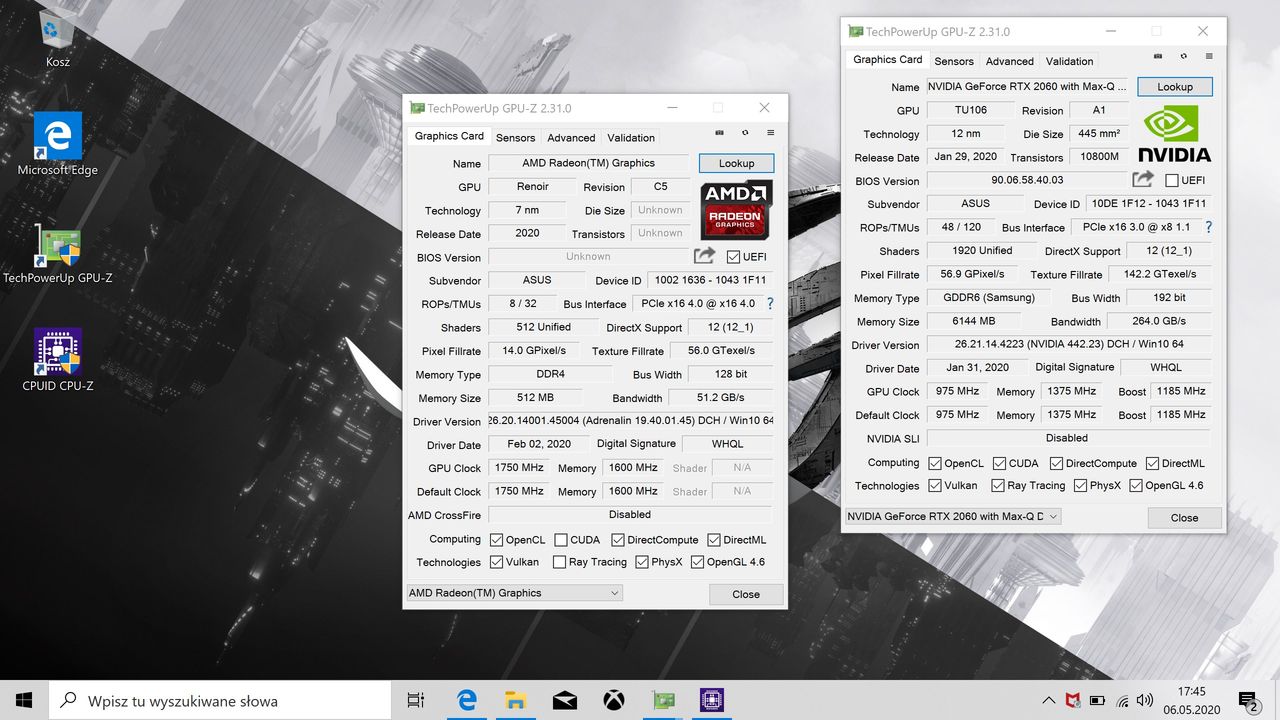The width and height of the screenshot is (1280, 720).
Task: Click Bus Interface question mark in AMD window
Action: (769, 303)
